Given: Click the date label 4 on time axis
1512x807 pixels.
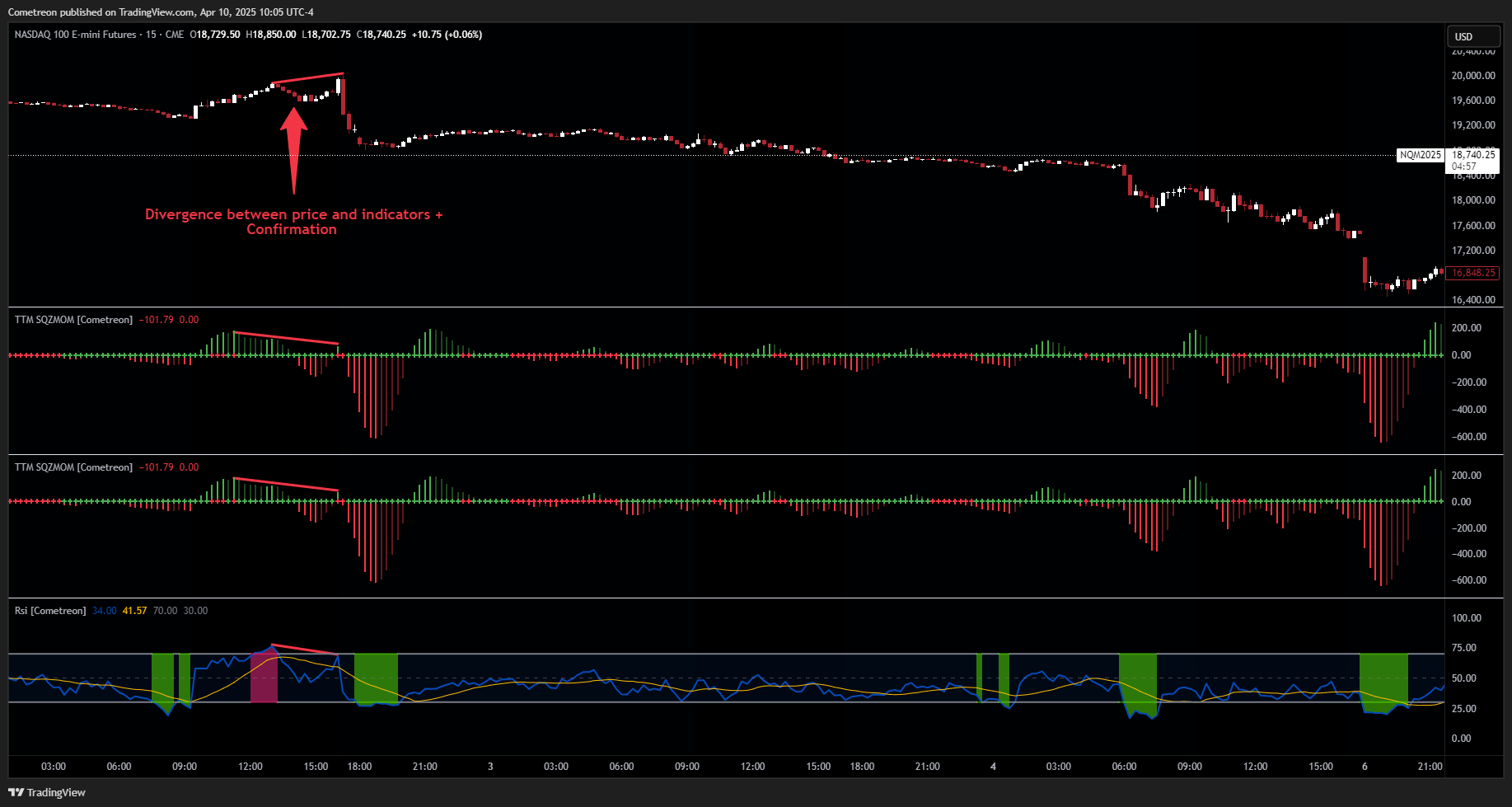Looking at the screenshot, I should (x=993, y=767).
